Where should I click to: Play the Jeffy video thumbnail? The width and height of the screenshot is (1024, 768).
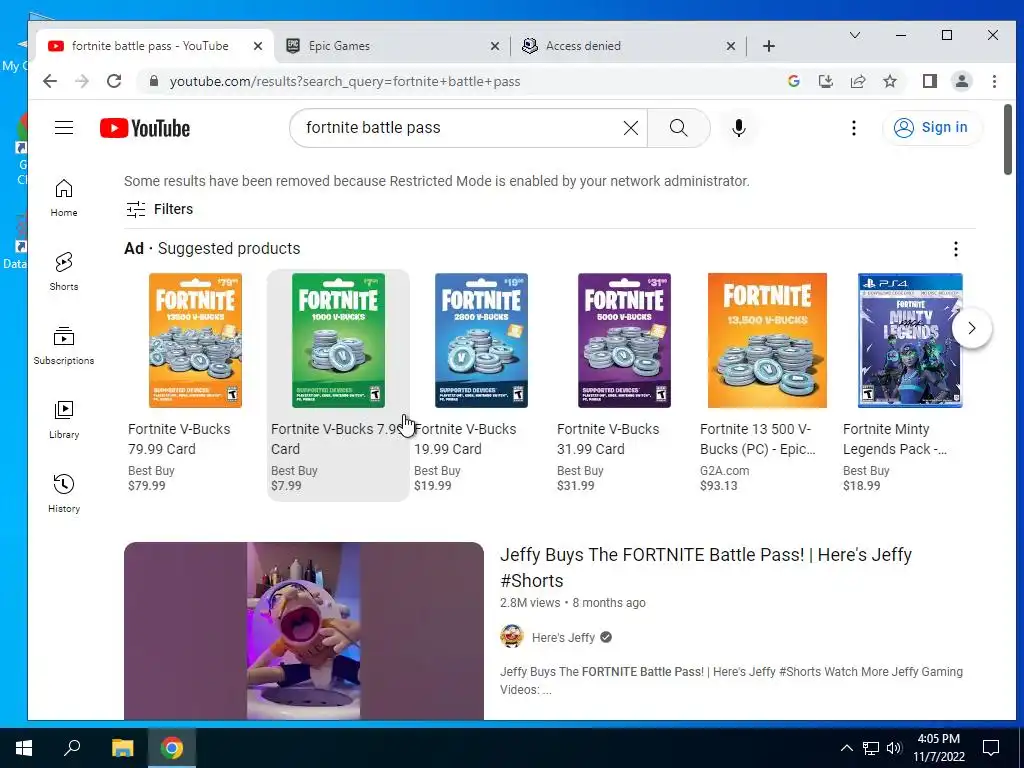point(304,631)
